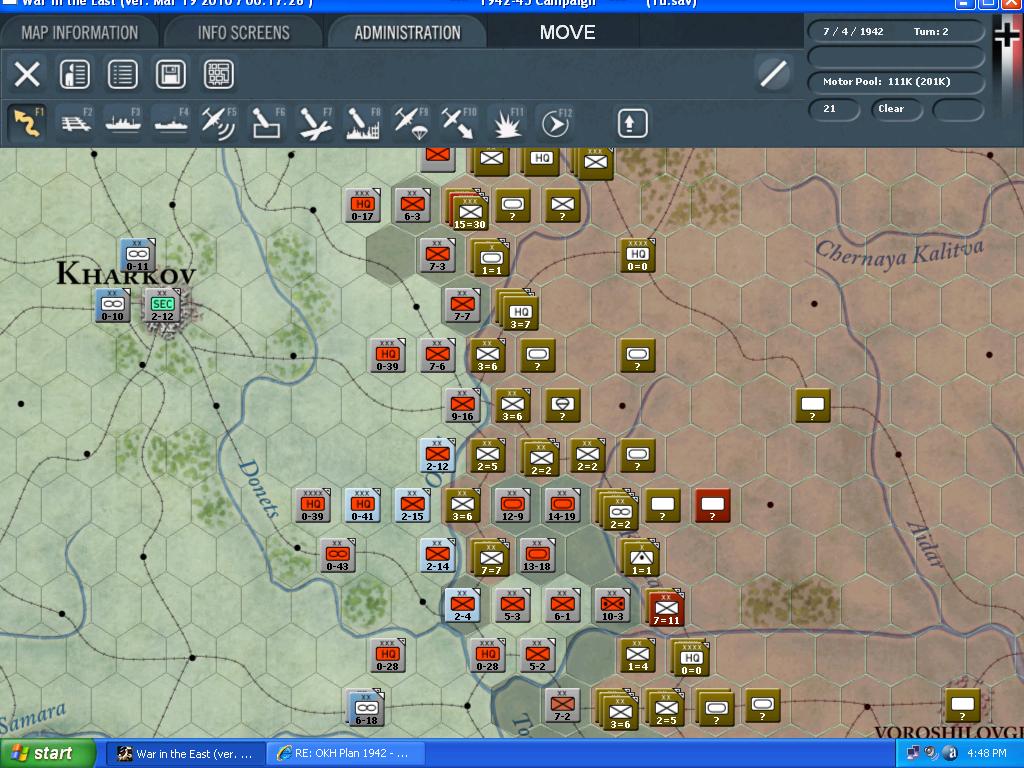
Task: Click the up-arrow button beside the F12 icon
Action: click(x=632, y=123)
